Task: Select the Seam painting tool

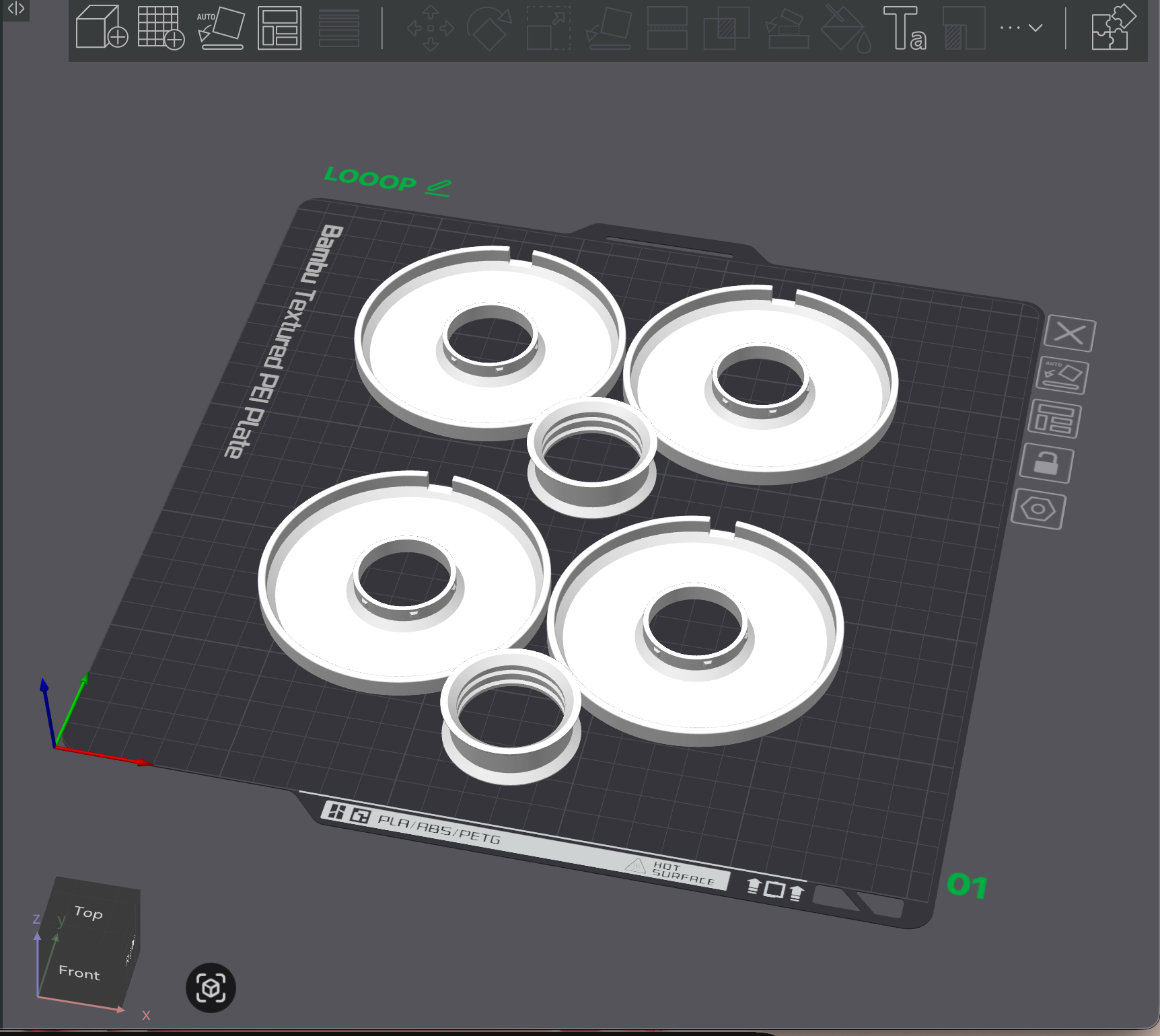Action: pos(964,28)
